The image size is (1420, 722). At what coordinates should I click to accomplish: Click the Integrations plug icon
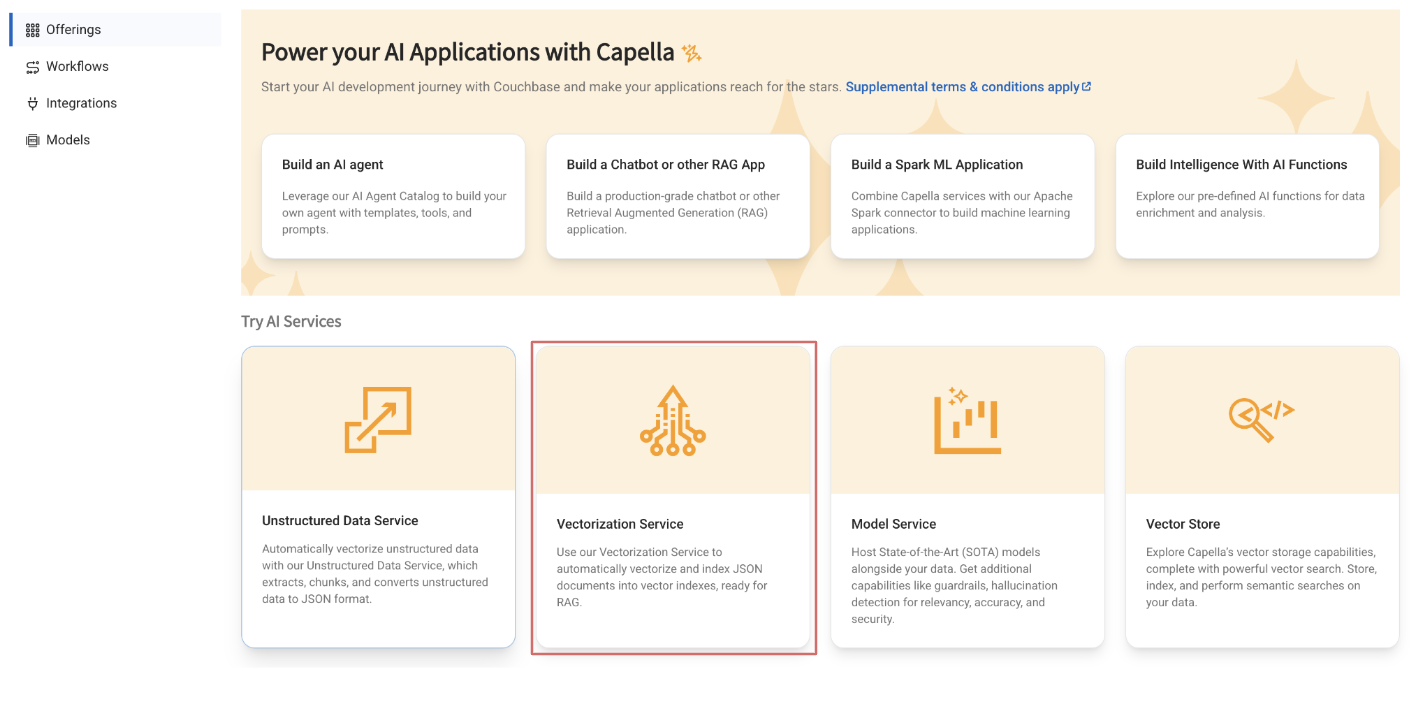(x=33, y=103)
